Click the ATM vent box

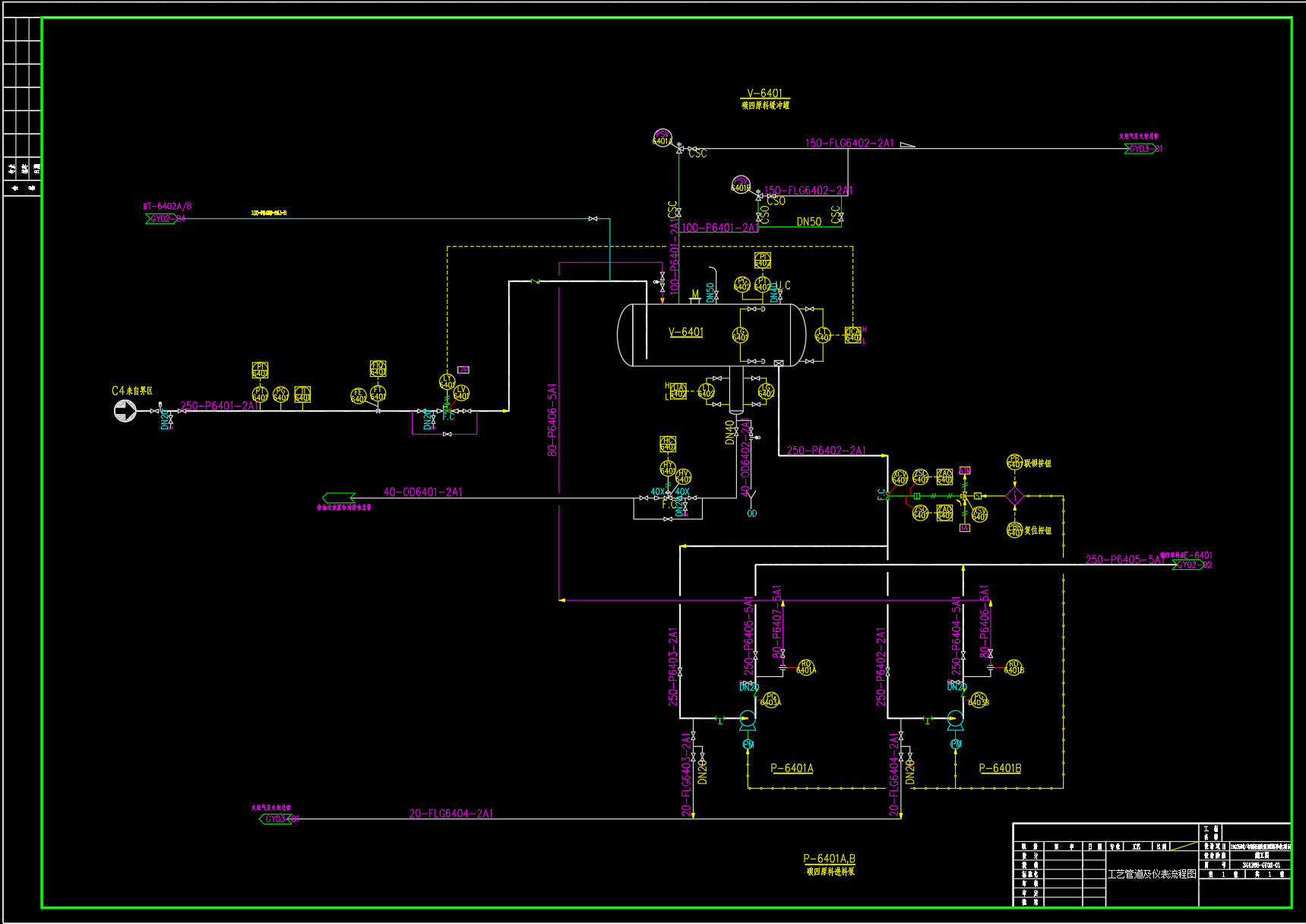point(965,471)
